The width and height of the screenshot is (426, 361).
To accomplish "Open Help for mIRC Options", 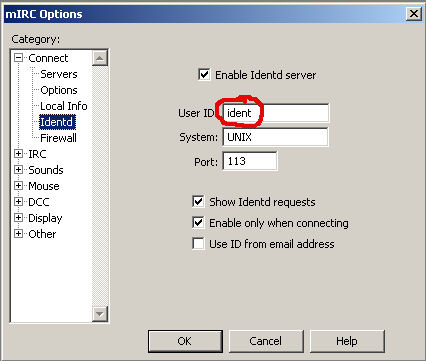I will (347, 341).
